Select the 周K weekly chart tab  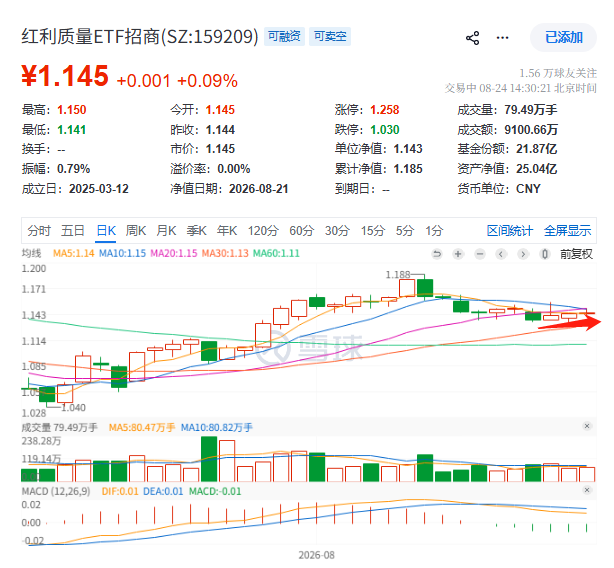(135, 231)
